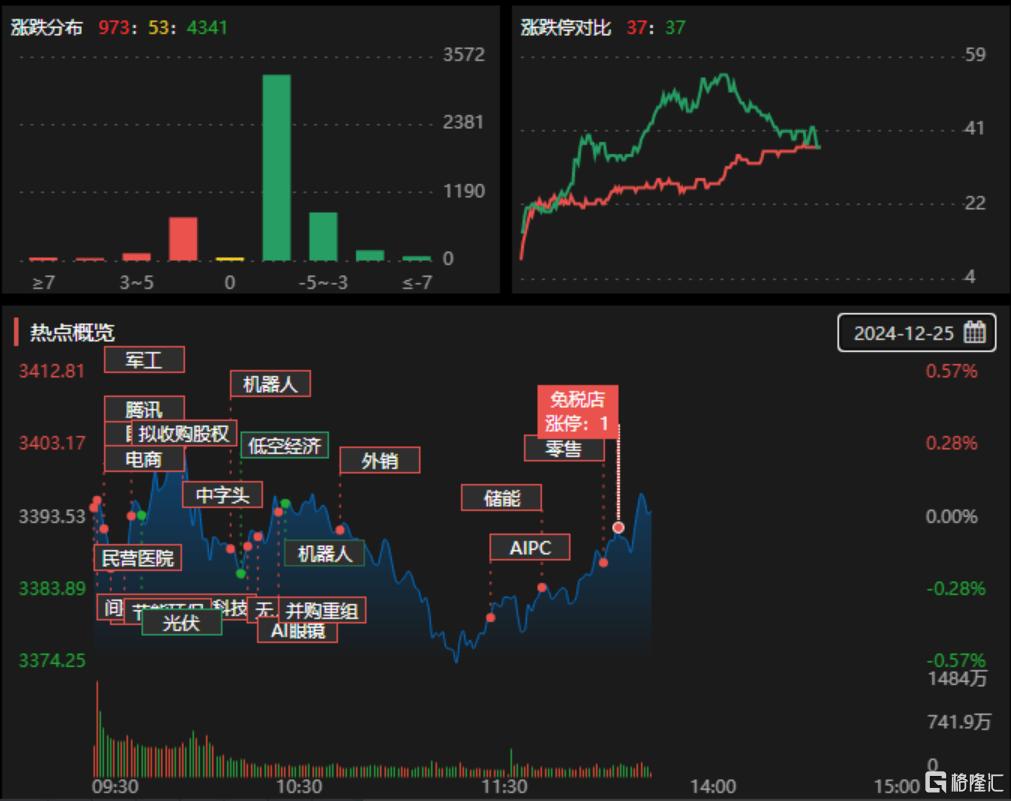The image size is (1011, 801).
Task: Click the tallest green bar in 涨跌分布
Action: (x=276, y=168)
